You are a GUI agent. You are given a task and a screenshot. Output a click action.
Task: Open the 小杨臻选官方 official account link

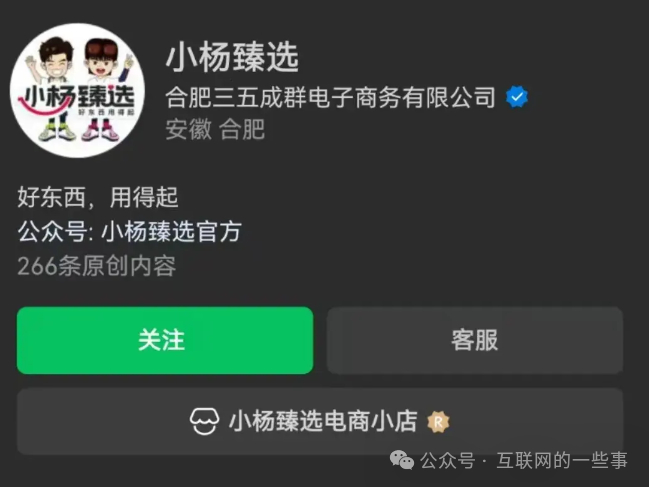[171, 231]
